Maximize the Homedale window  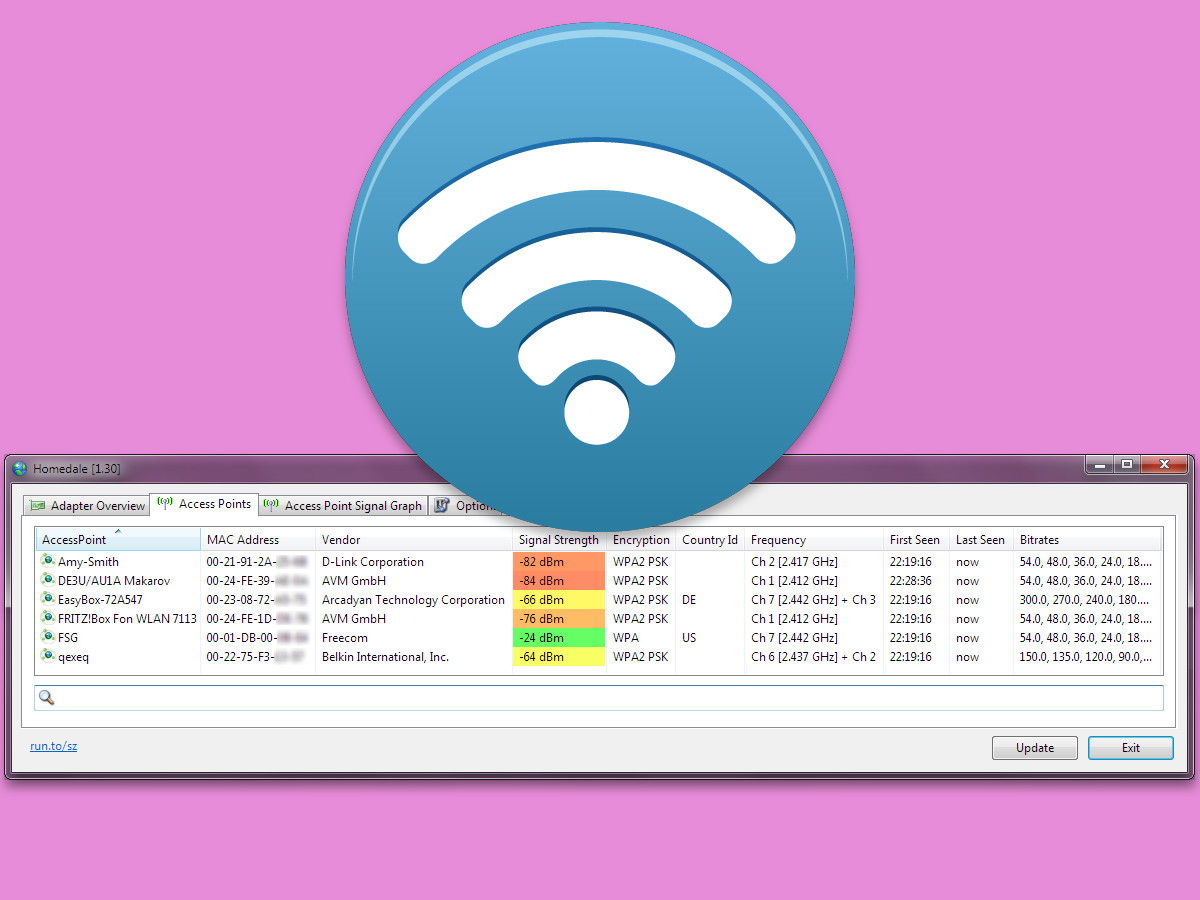point(1127,465)
